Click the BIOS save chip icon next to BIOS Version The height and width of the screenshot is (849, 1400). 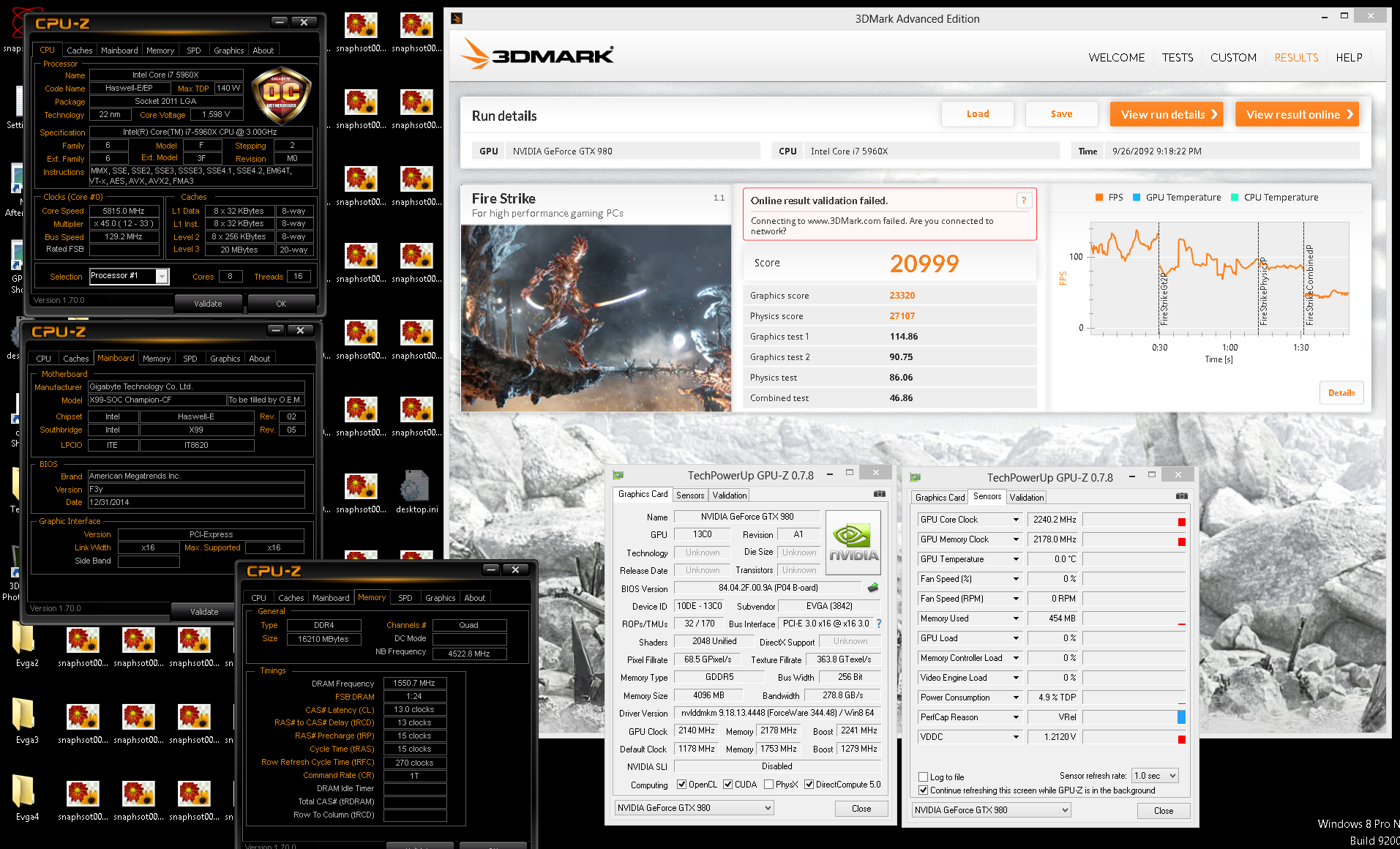(x=873, y=588)
